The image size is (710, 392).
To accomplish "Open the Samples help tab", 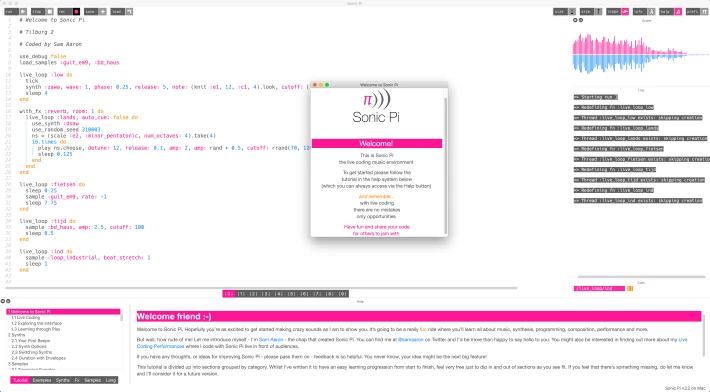I will point(92,380).
